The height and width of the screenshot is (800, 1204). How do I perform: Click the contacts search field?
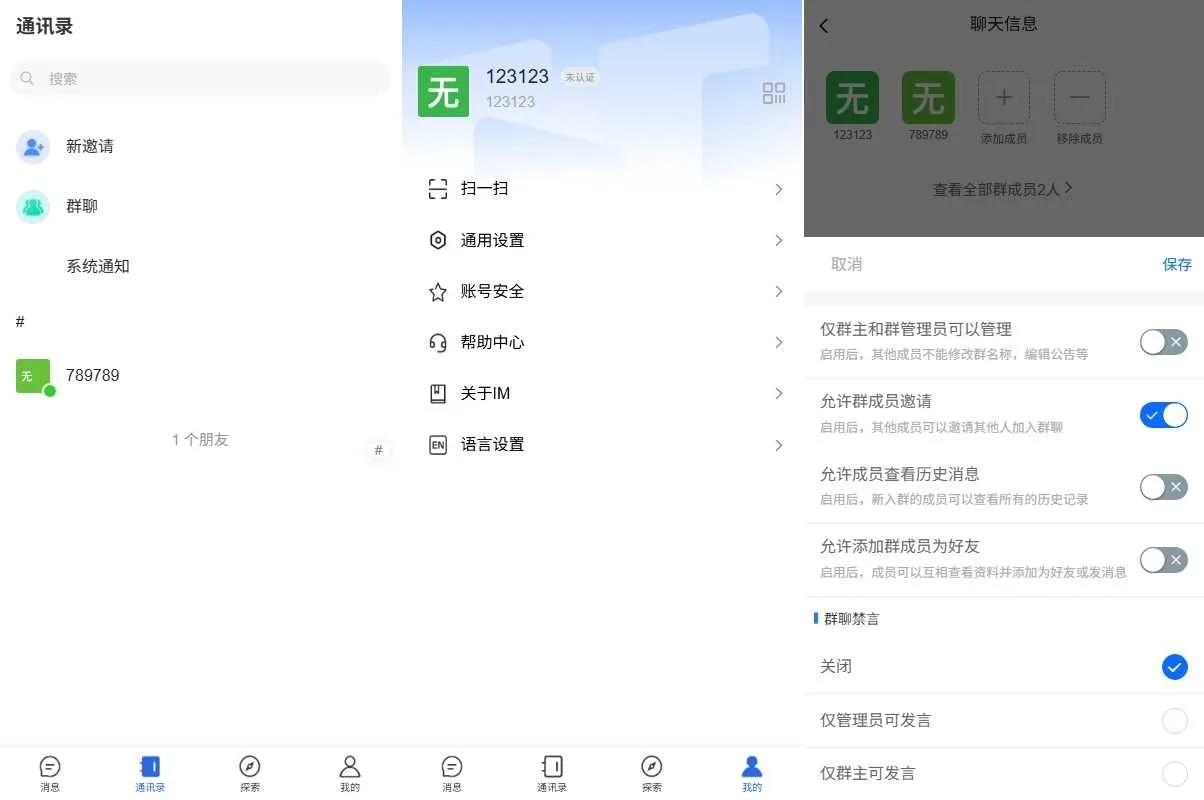click(200, 78)
